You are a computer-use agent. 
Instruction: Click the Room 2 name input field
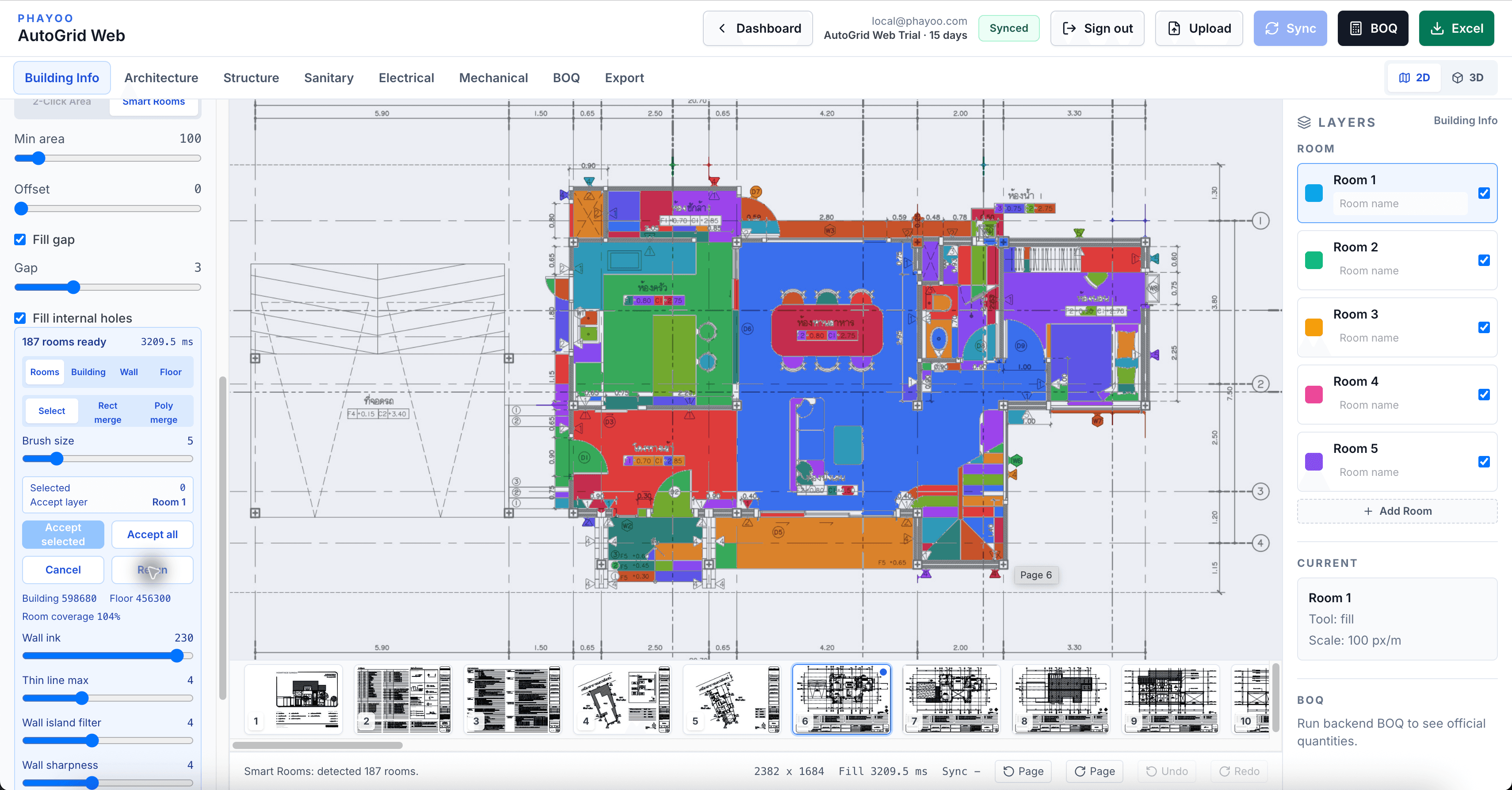point(1400,270)
